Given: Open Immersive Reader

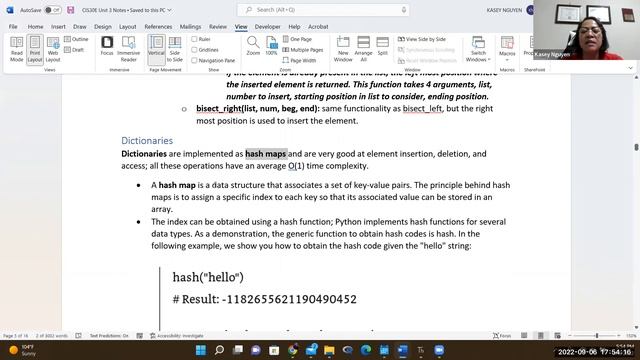Looking at the screenshot, I should [129, 49].
